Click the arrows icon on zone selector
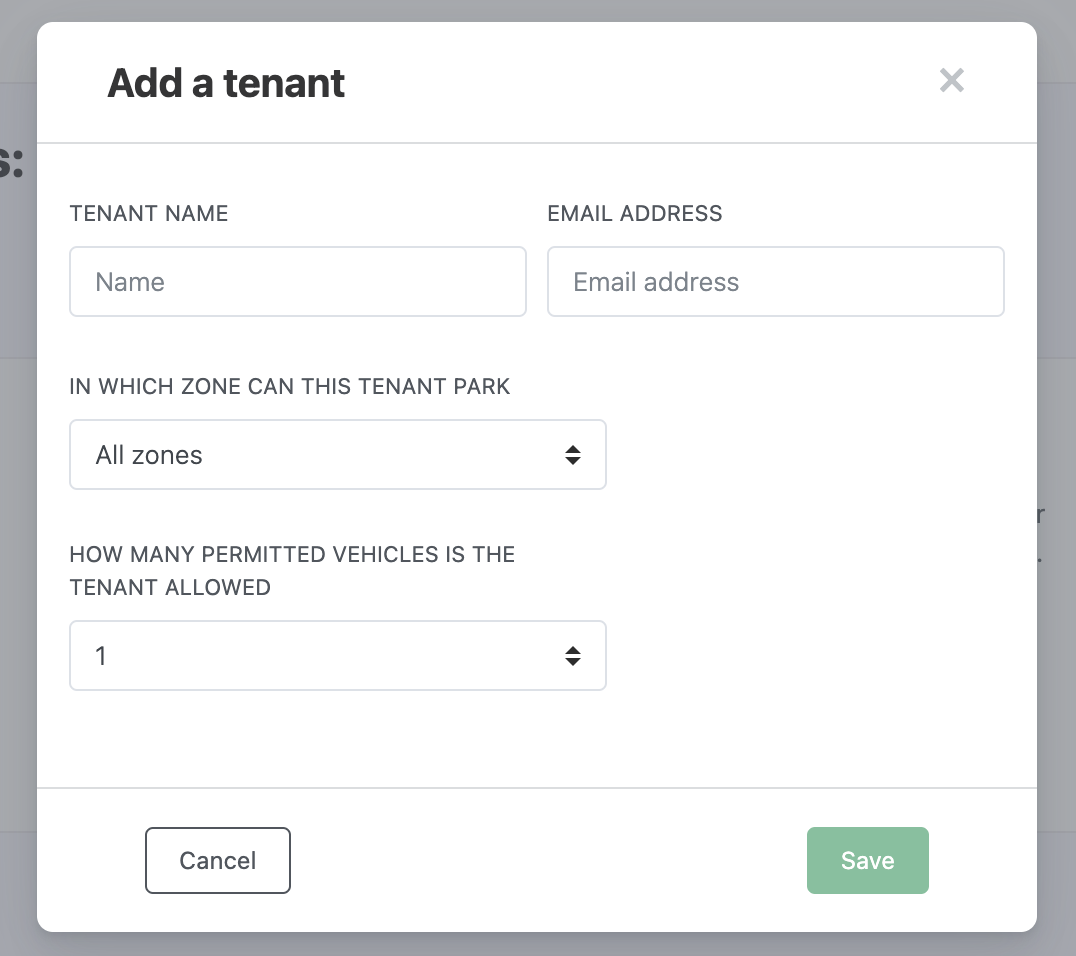1076x956 pixels. pos(572,455)
